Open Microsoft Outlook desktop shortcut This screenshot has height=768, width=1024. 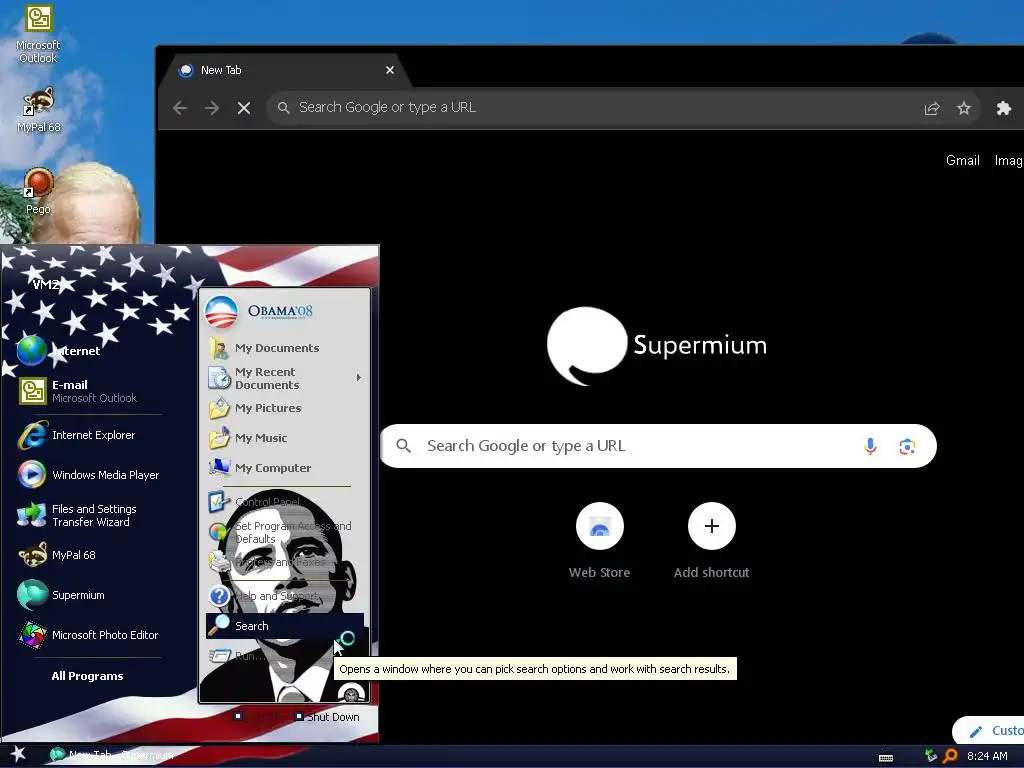pos(38,34)
